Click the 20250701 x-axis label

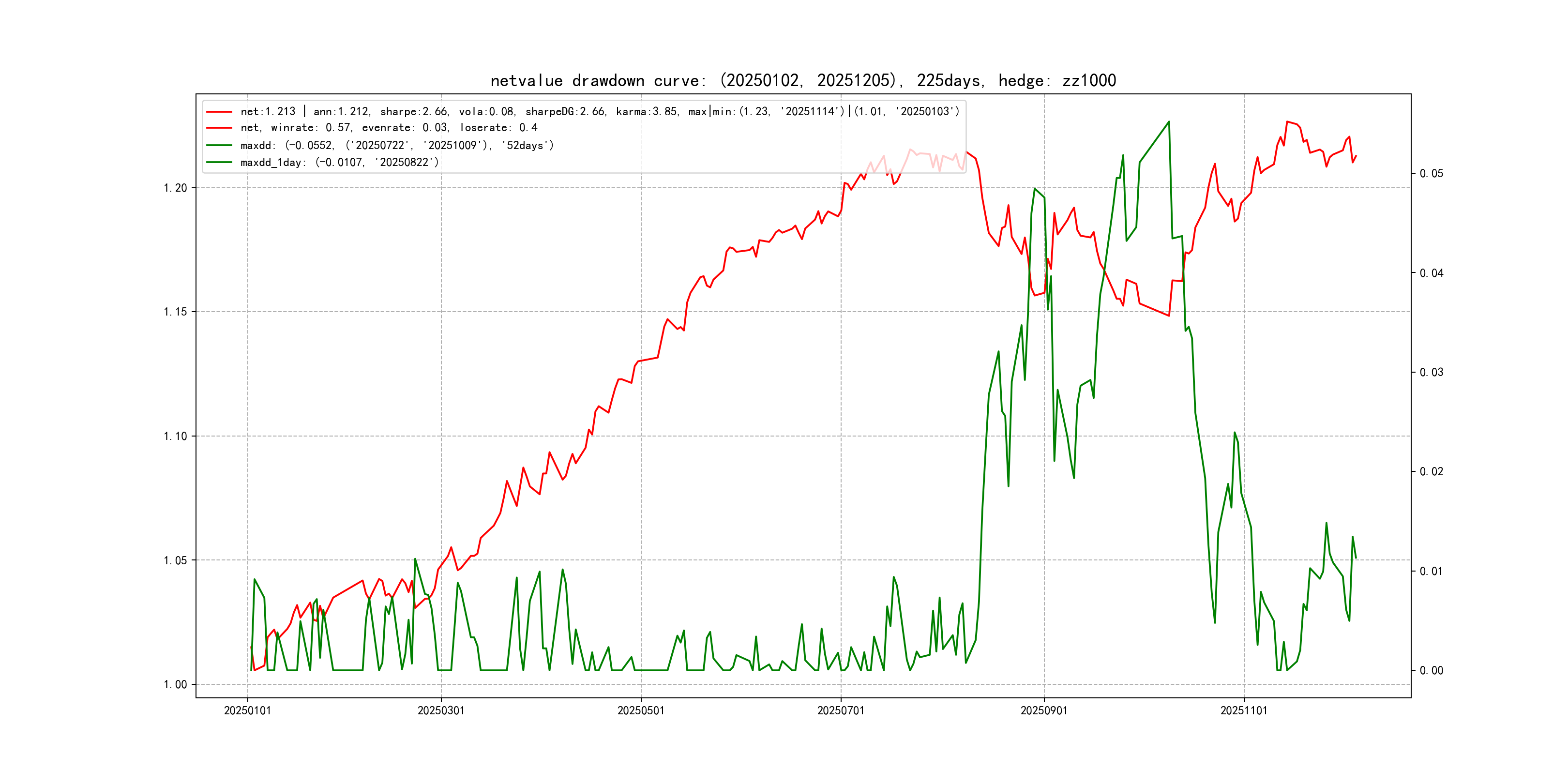point(840,711)
